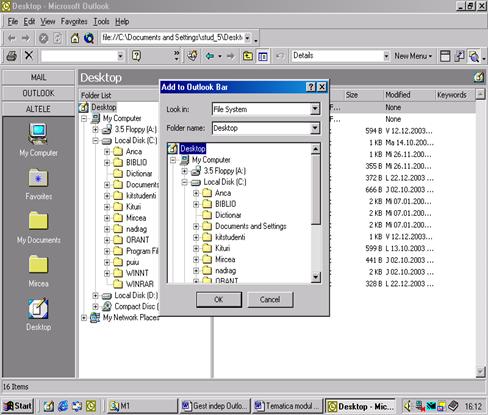488x415 pixels.
Task: Switch to OUTLOOK group in Outlook Bar
Action: (x=38, y=93)
